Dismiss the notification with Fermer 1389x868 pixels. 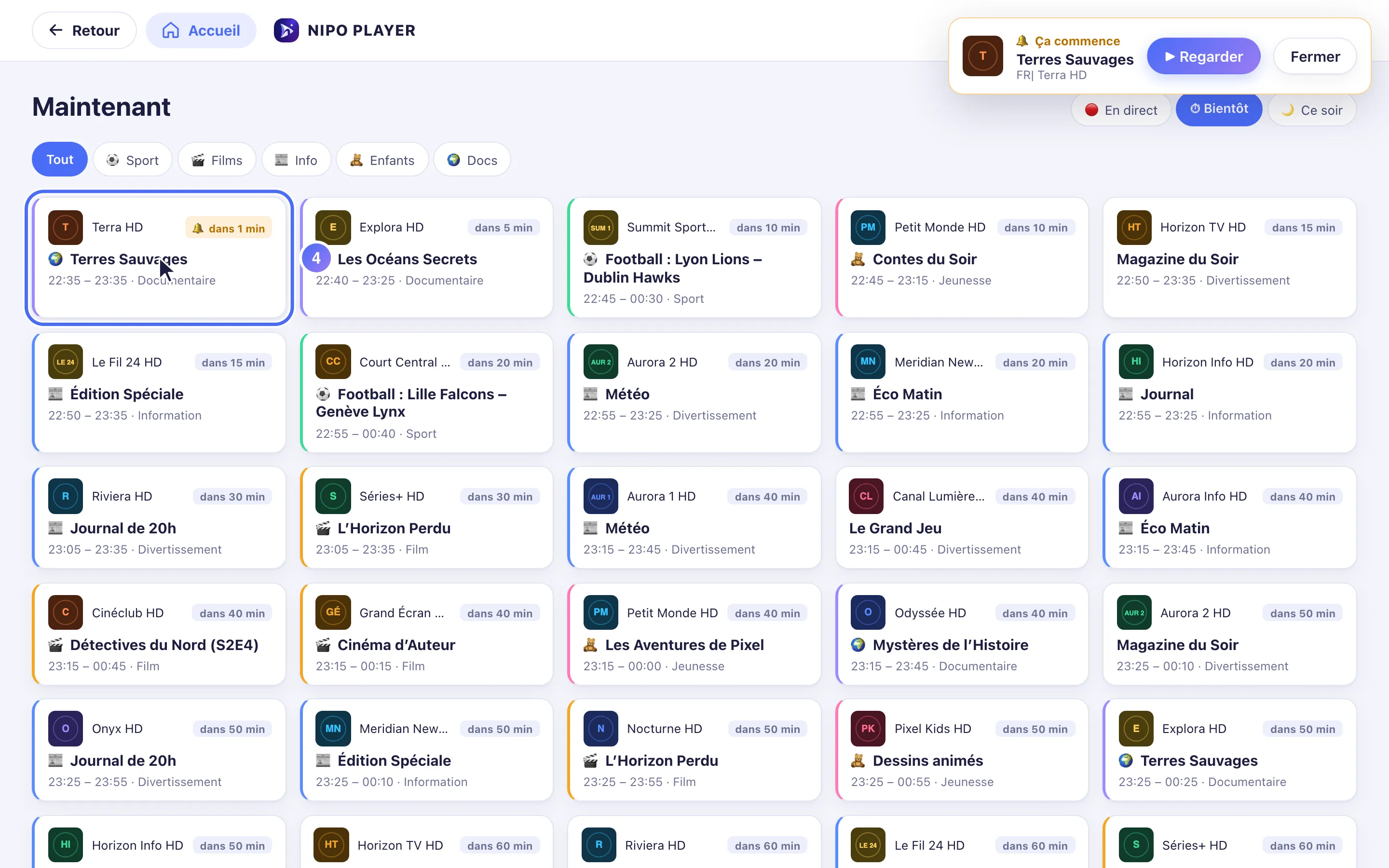1315,56
